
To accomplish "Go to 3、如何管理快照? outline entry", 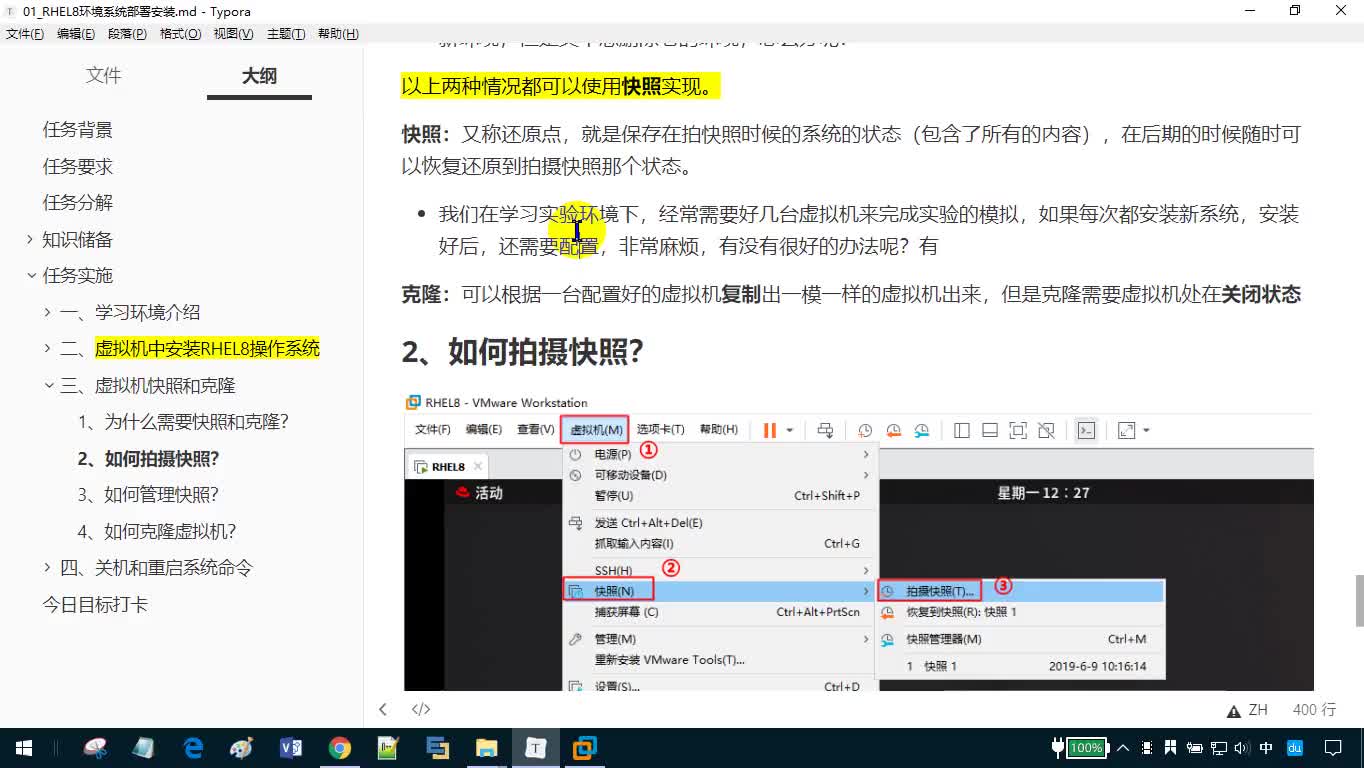I will pyautogui.click(x=148, y=495).
